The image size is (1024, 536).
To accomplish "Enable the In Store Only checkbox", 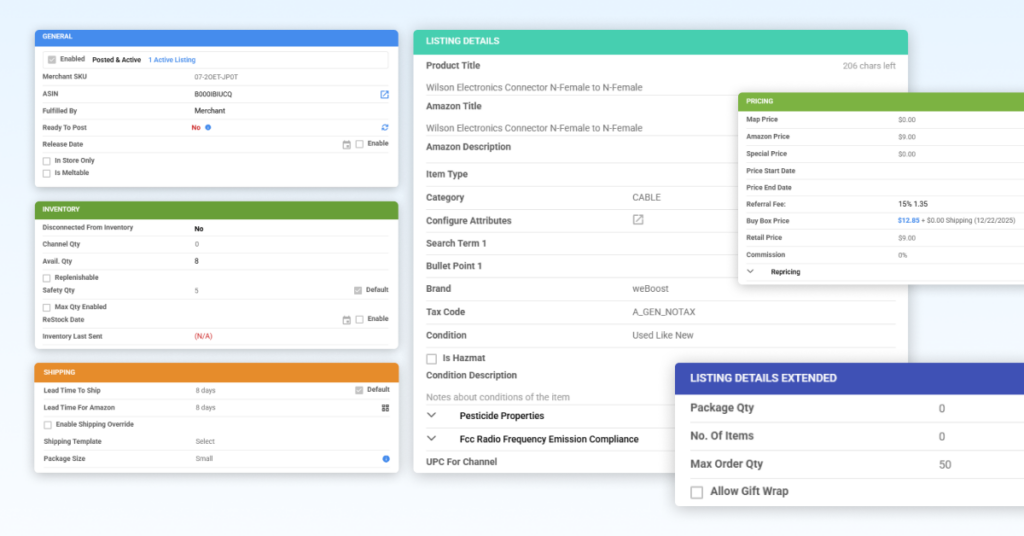I will [46, 161].
